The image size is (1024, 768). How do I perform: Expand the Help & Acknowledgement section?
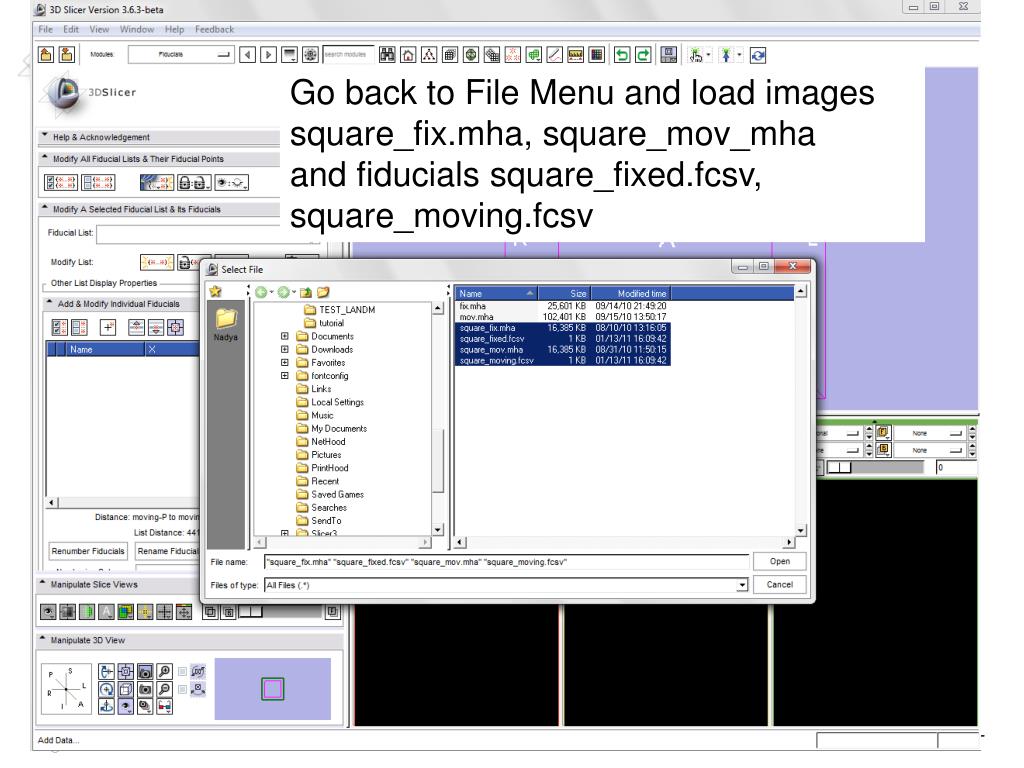[x=44, y=136]
